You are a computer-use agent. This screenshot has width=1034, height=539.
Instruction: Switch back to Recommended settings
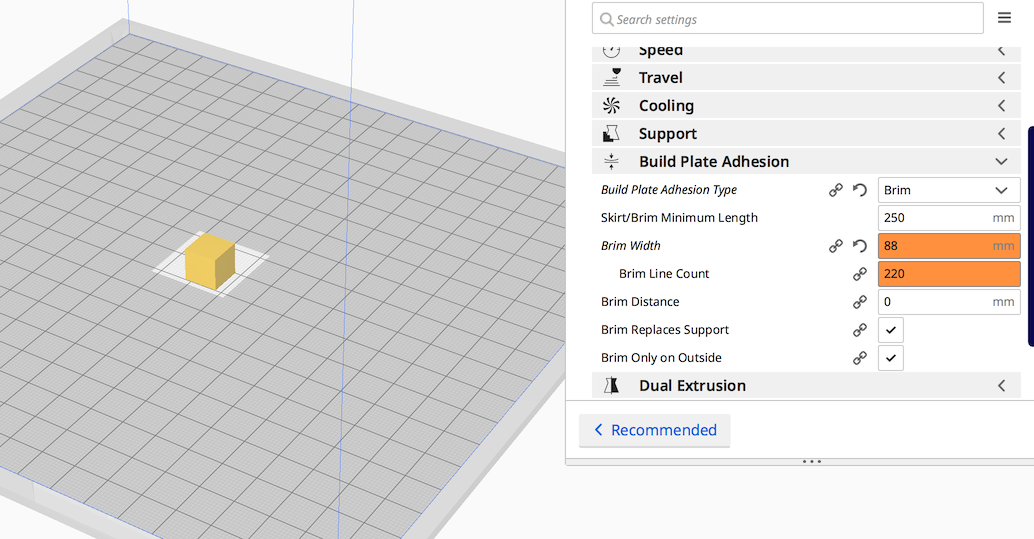pos(654,430)
